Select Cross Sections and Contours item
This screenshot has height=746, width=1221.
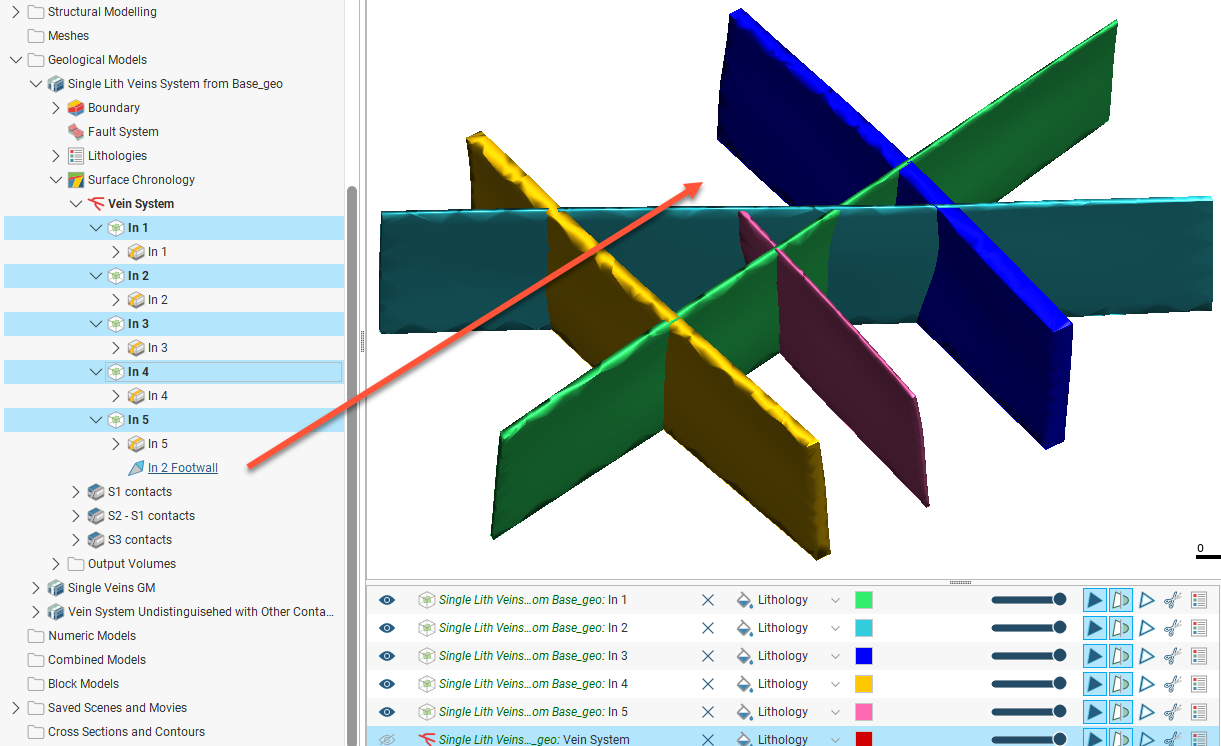point(126,732)
